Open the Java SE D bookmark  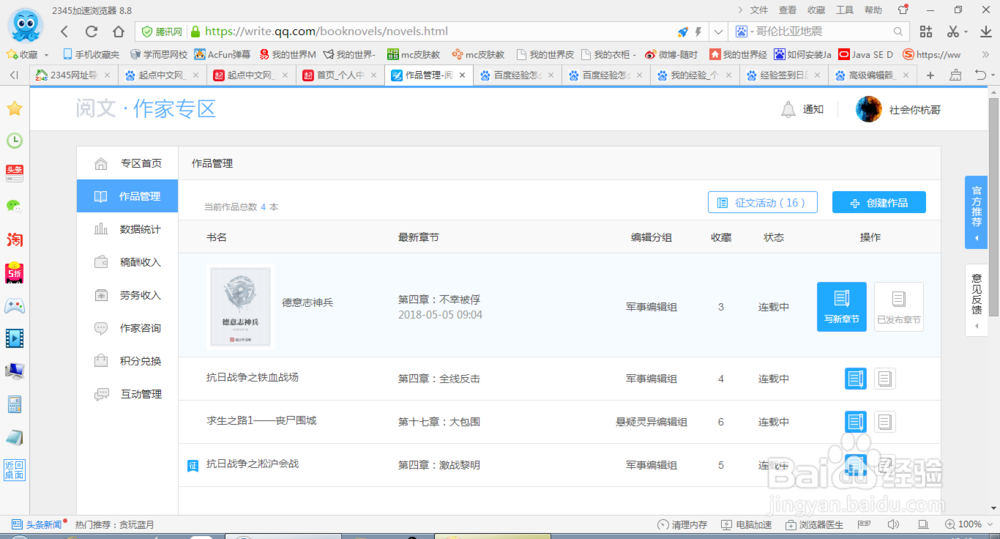(x=865, y=54)
